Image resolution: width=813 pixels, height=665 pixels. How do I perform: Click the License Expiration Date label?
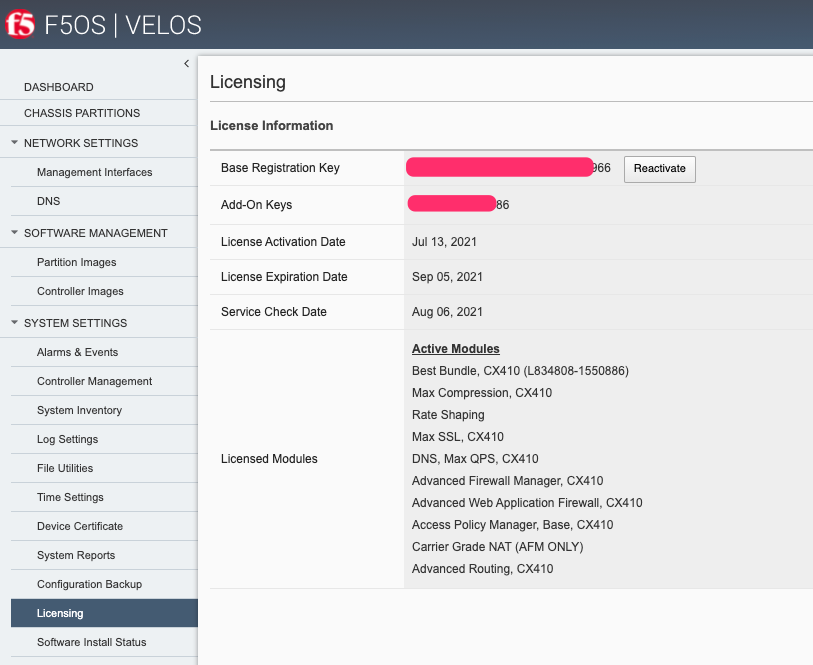point(284,277)
